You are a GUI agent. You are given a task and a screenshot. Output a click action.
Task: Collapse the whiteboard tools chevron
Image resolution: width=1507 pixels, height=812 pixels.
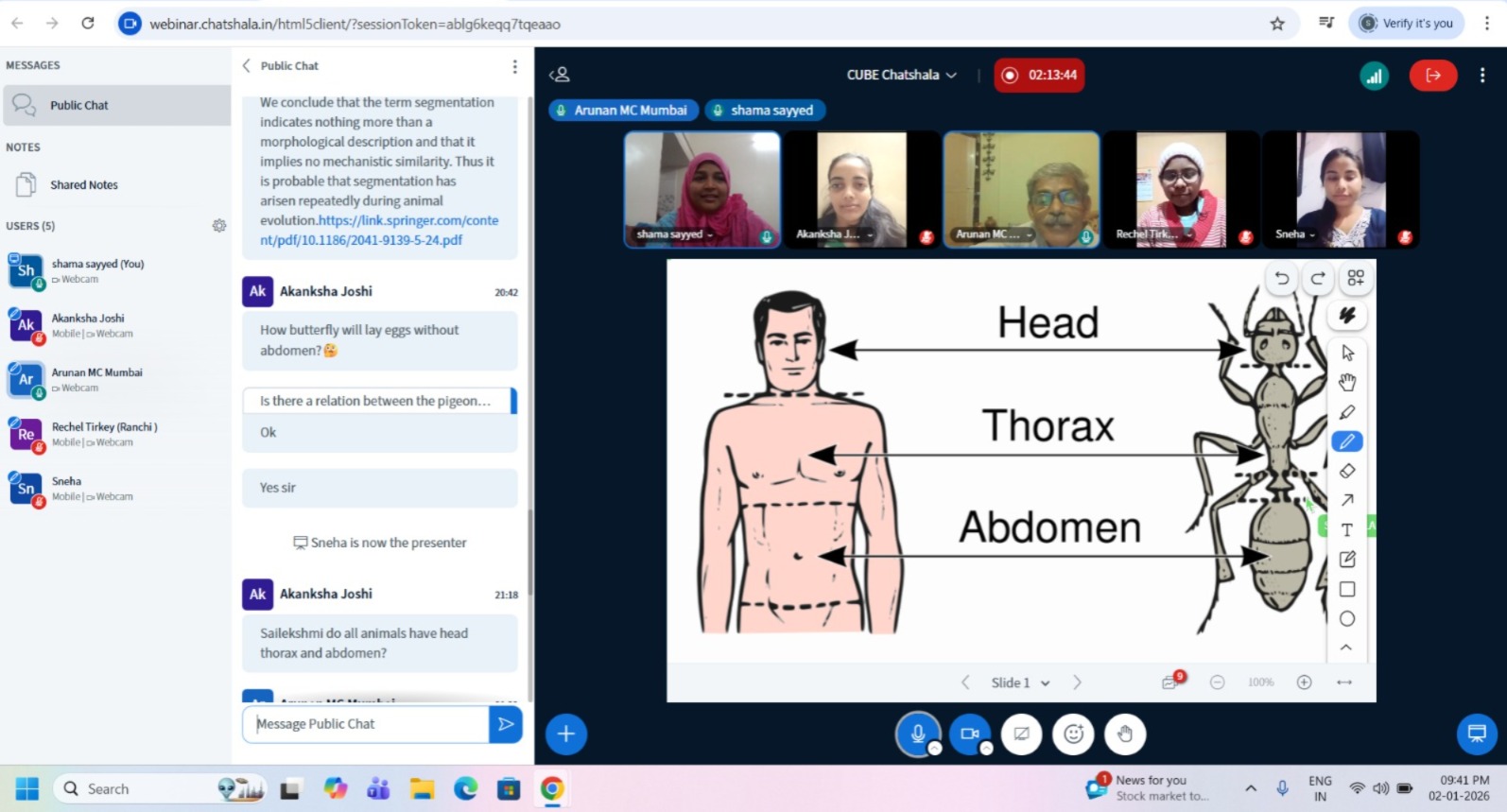point(1346,648)
